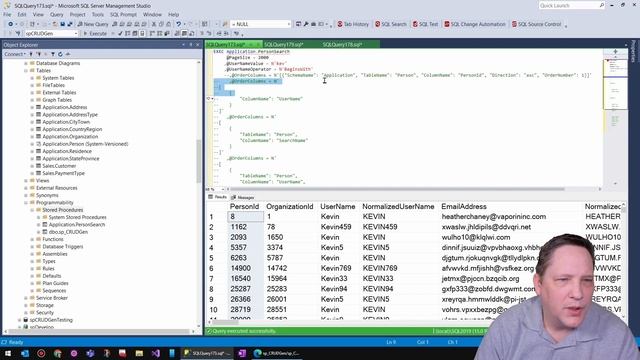Screen dimensions: 640x360
Task: Select the Application.PersonSearch stored procedure
Action: tap(77, 224)
